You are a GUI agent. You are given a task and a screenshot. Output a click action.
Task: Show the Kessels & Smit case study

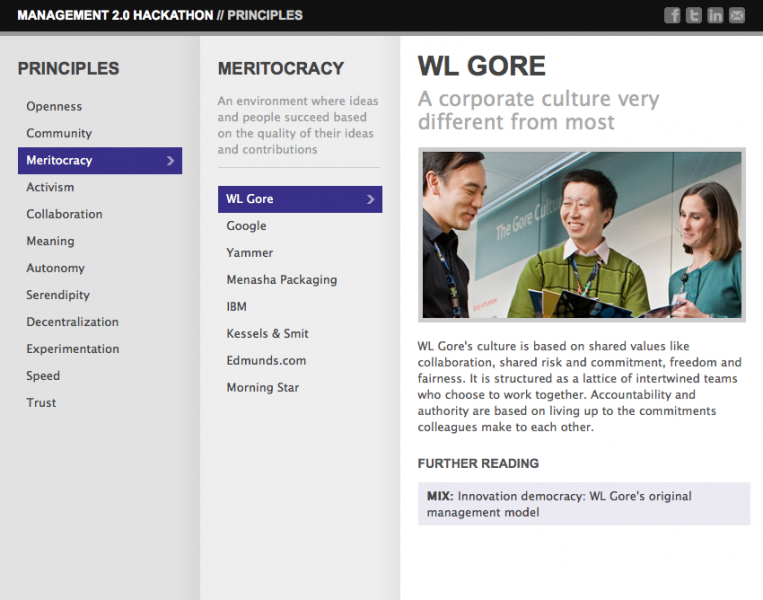(x=268, y=334)
